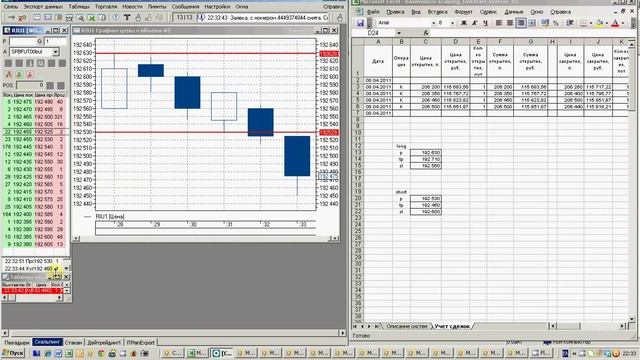Open the Данные menu in Excel
This screenshot has height=360, width=640.
coord(513,12)
